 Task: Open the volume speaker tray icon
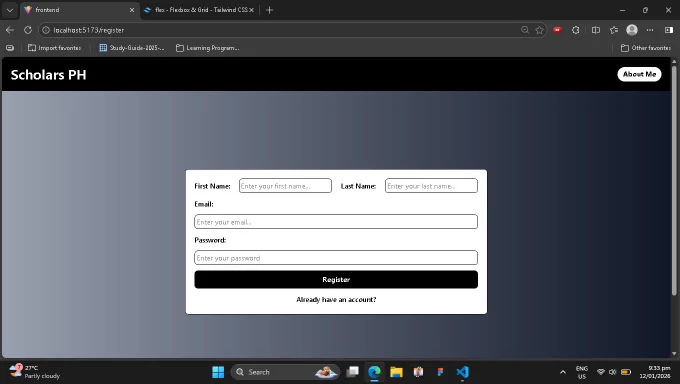coord(612,372)
